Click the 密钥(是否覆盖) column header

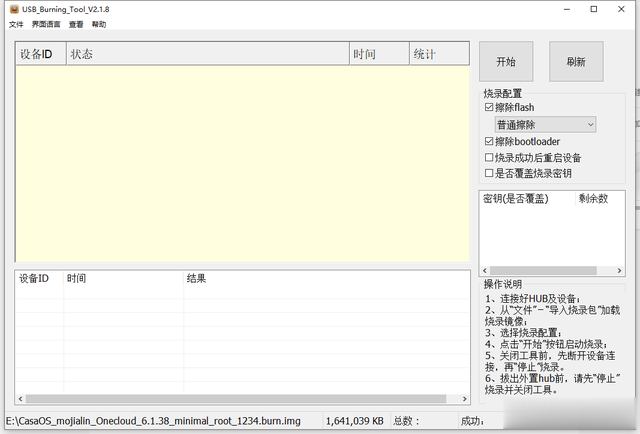point(527,199)
